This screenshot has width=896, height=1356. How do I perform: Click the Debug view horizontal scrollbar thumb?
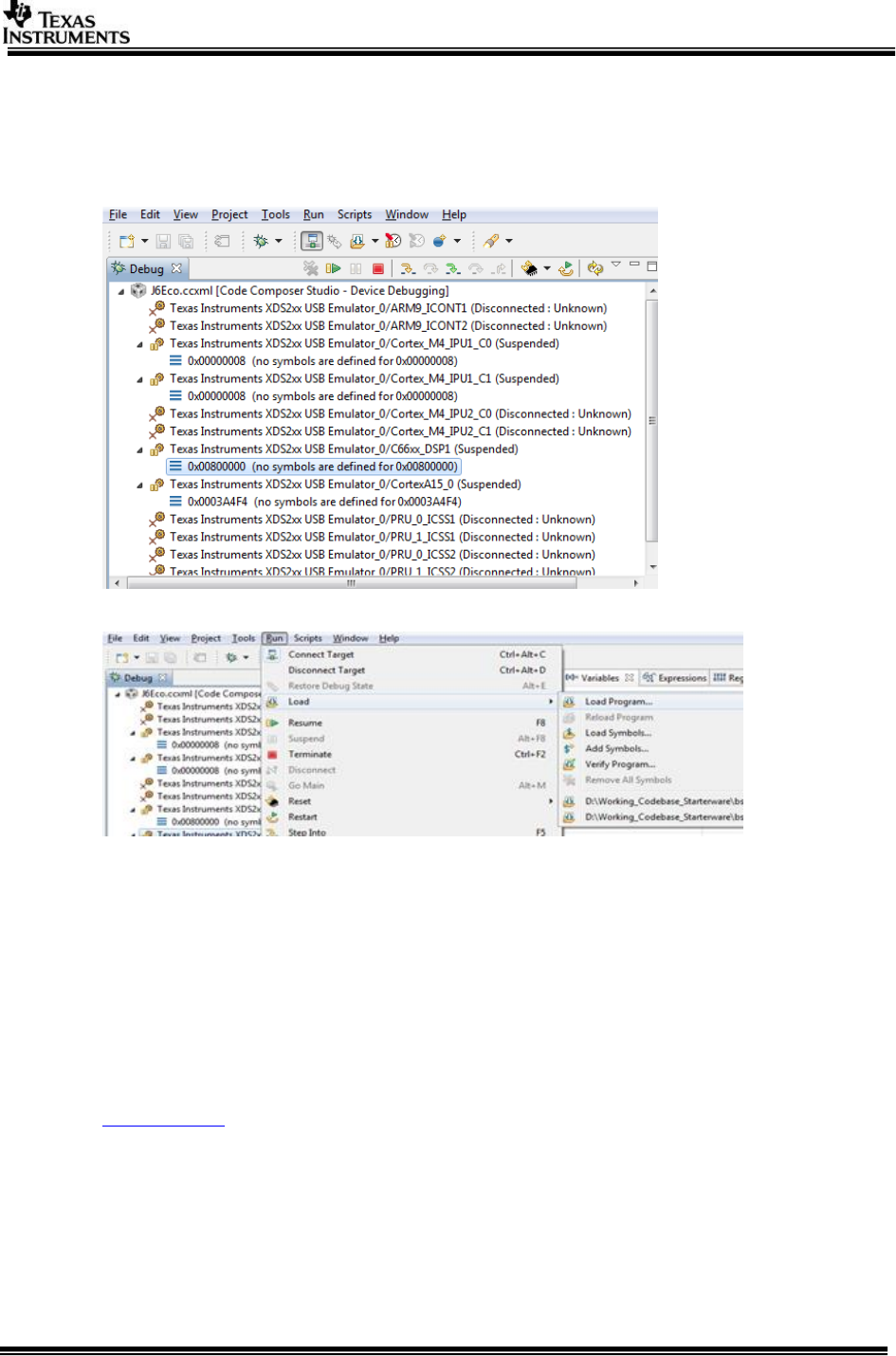click(x=351, y=583)
